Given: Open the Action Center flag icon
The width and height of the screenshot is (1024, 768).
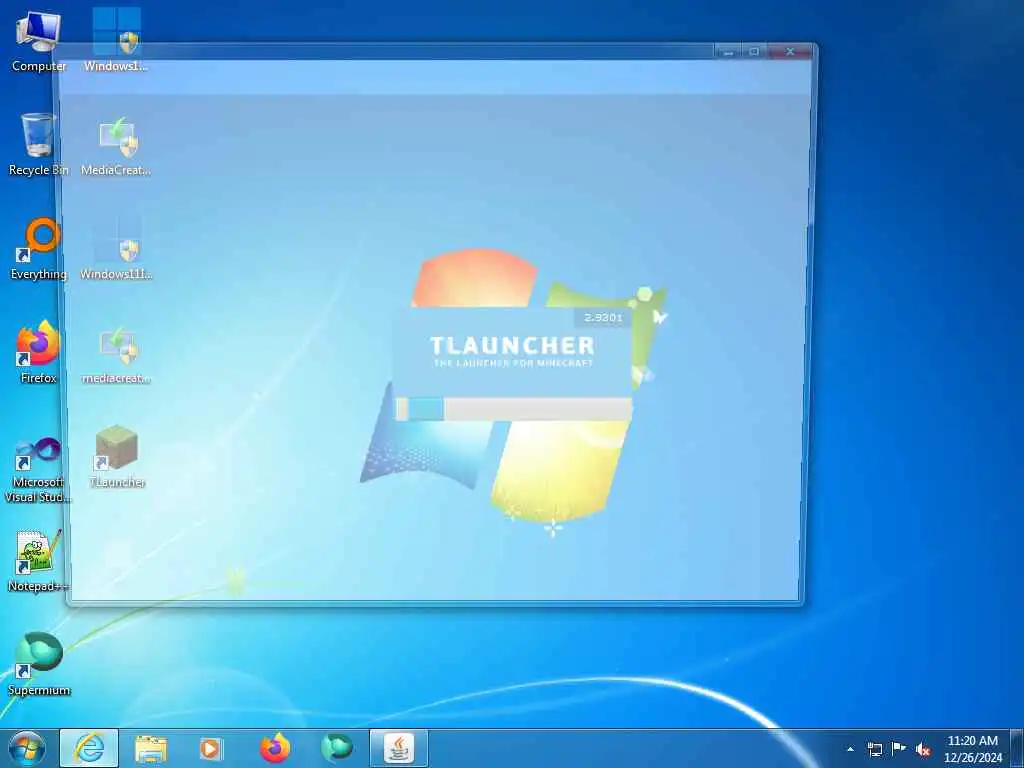Looking at the screenshot, I should [x=899, y=749].
